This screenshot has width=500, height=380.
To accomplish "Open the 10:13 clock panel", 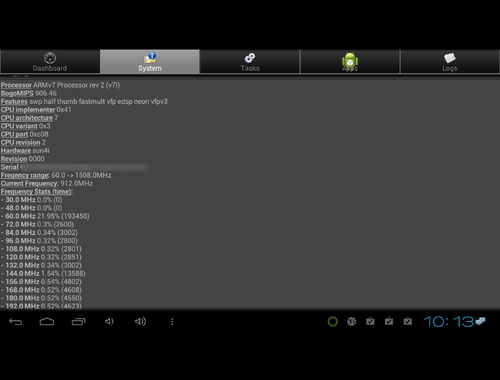I will (x=449, y=322).
